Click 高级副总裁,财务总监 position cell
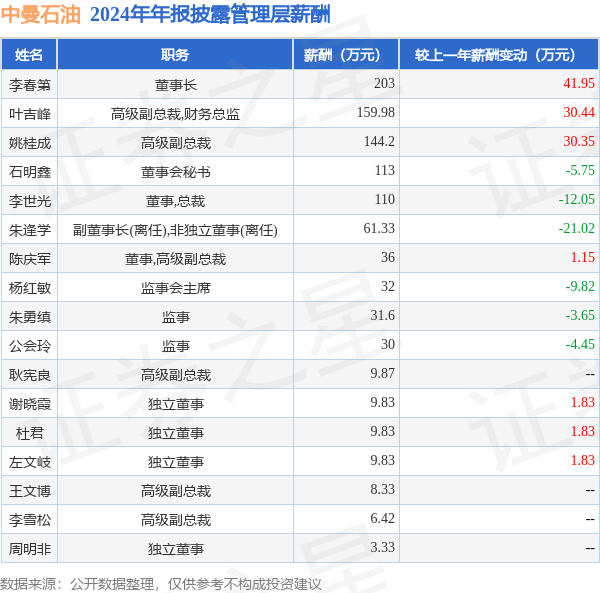 [x=175, y=114]
